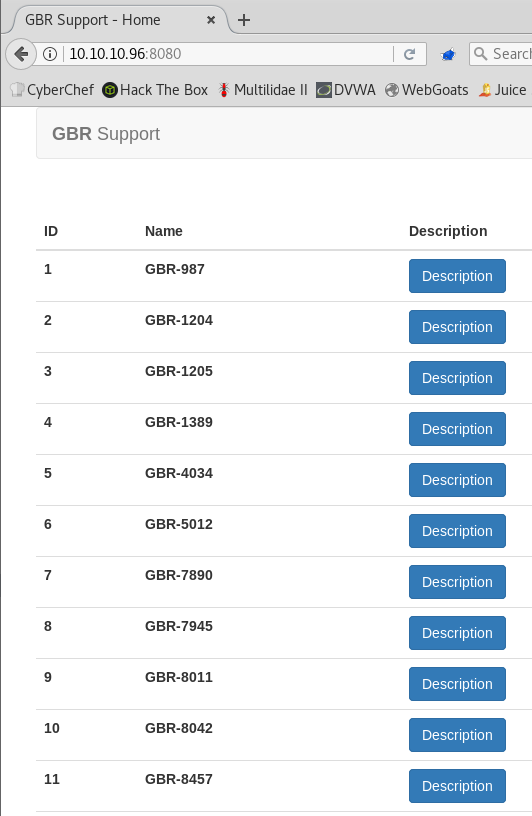
Task: Close the GBR Support - Home tab
Action: coord(211,20)
